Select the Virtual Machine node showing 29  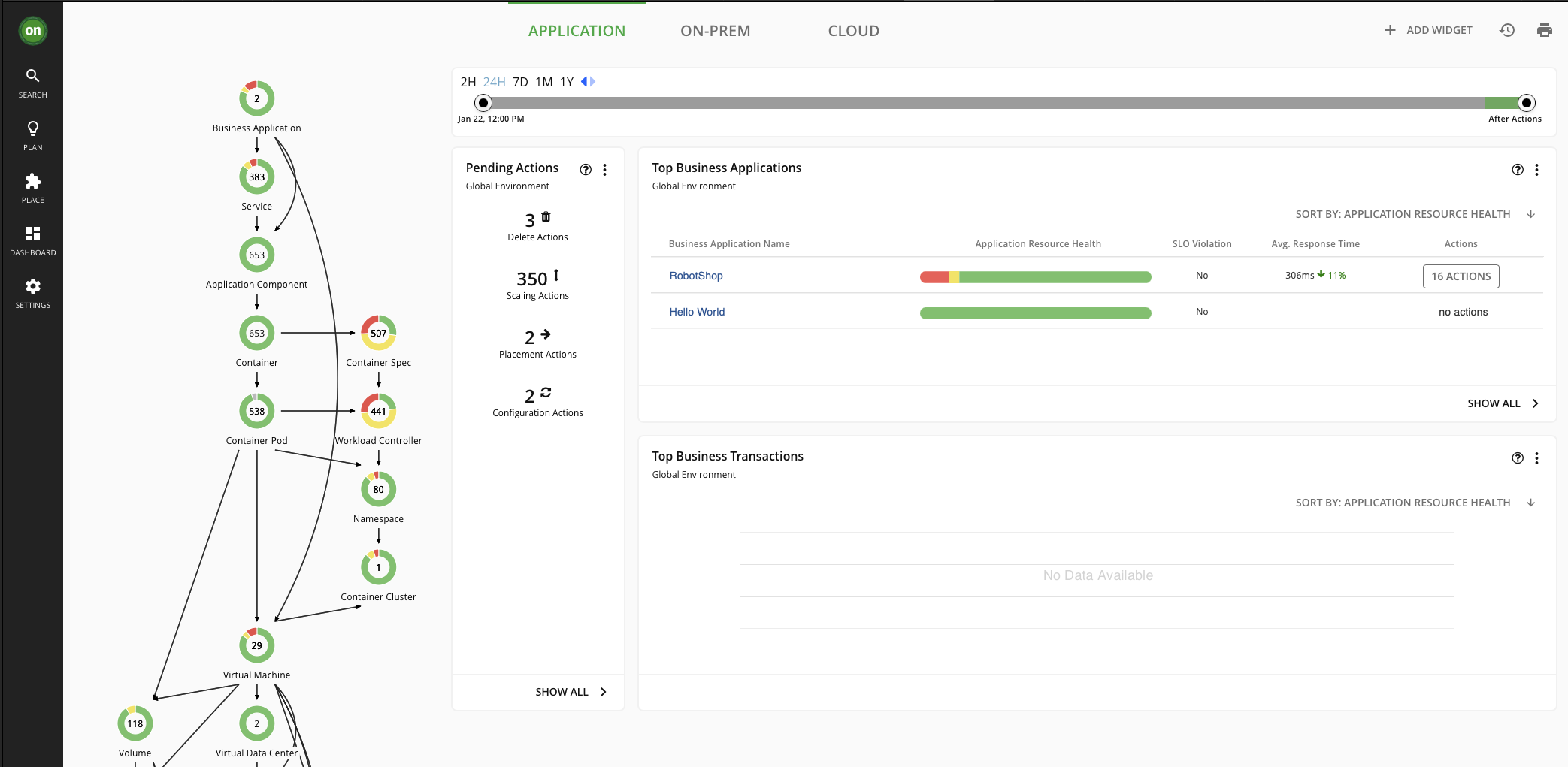[257, 645]
